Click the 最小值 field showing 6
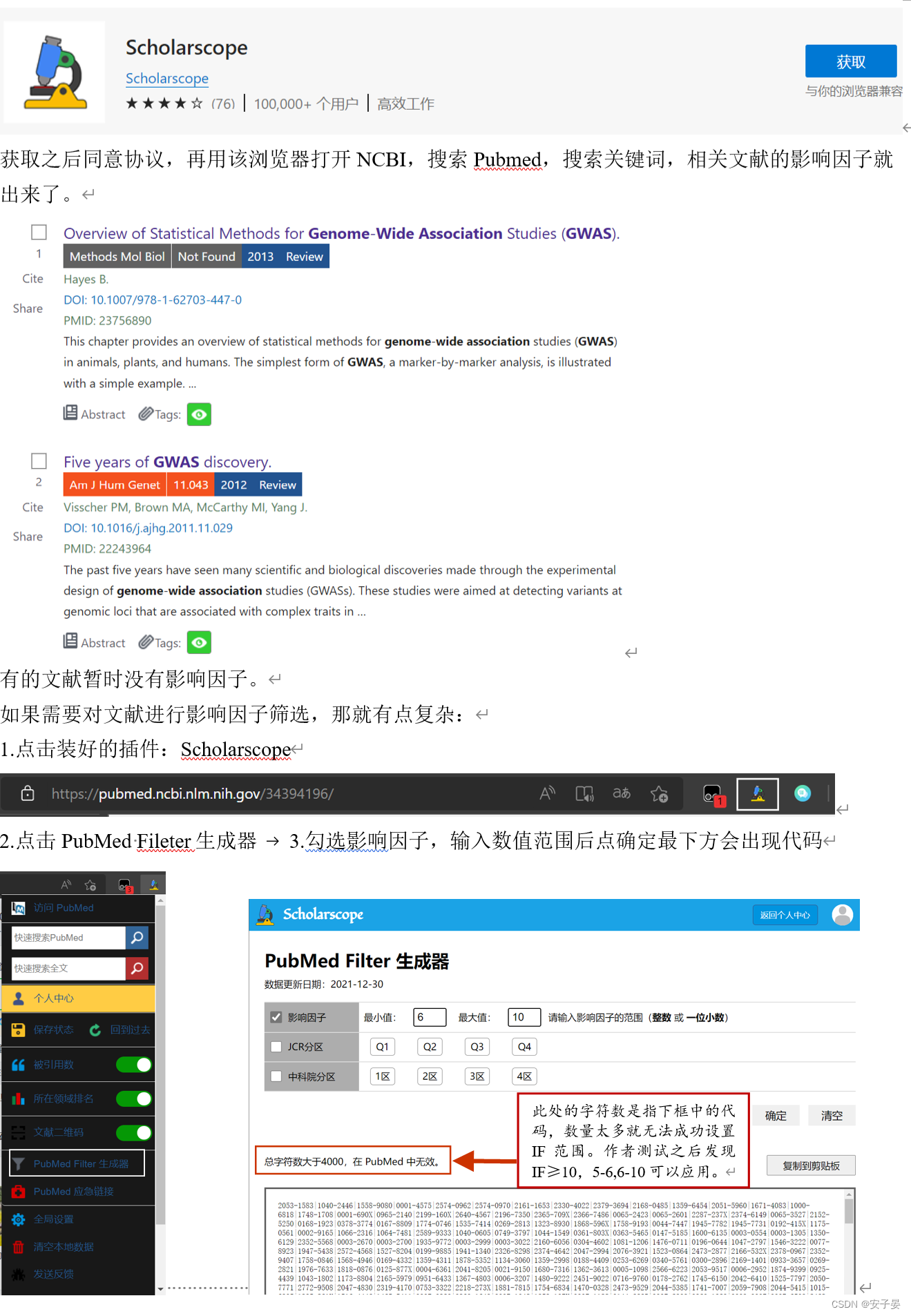911x1316 pixels. (x=430, y=1017)
